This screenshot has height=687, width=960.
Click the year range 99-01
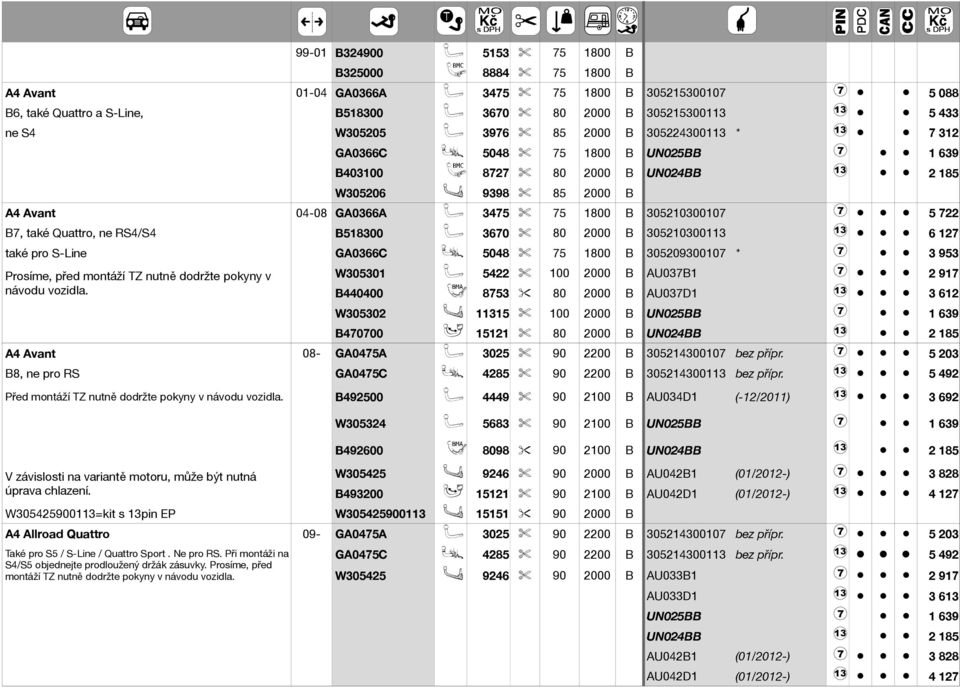coord(311,53)
